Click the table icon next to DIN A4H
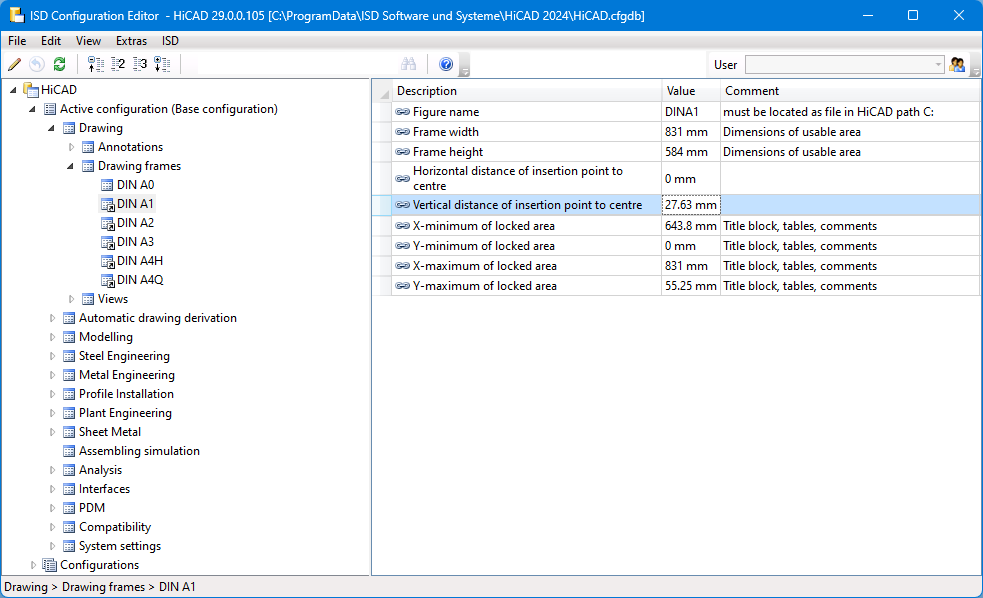 pyautogui.click(x=107, y=261)
